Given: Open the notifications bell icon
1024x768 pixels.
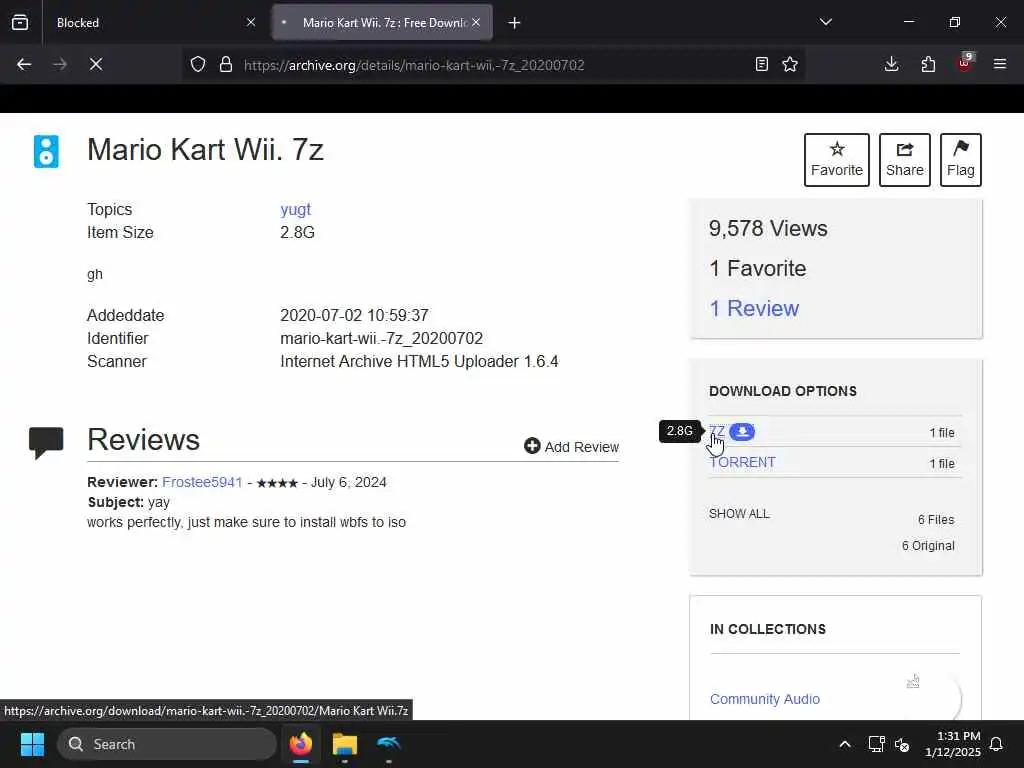Looking at the screenshot, I should tap(997, 744).
